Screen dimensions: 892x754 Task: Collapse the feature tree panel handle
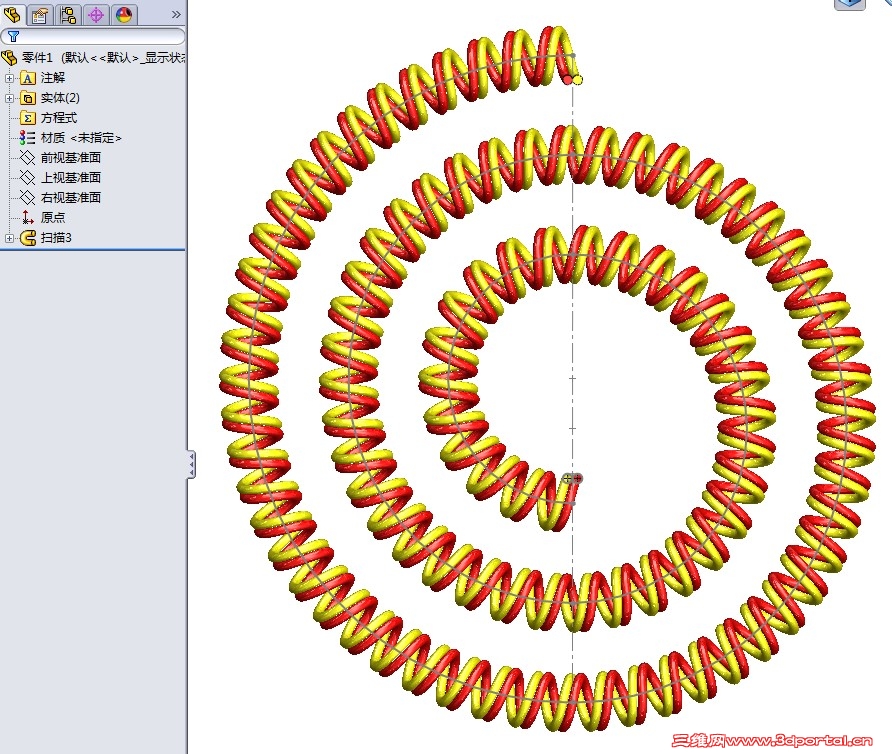192,464
